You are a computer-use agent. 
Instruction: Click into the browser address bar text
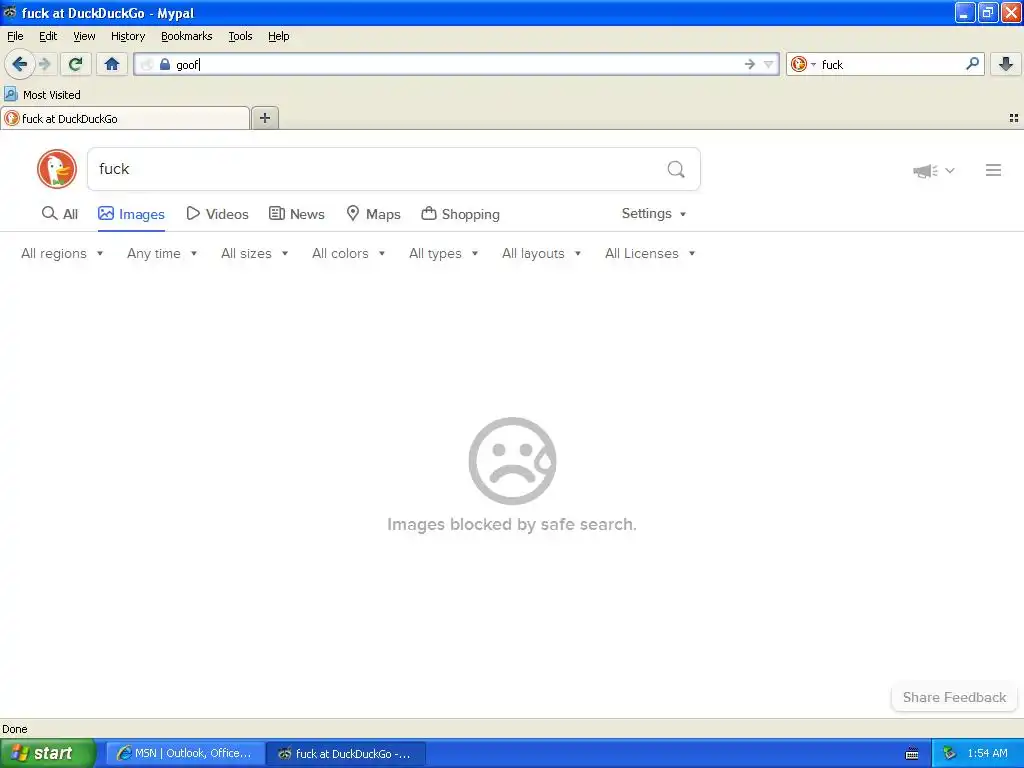tap(457, 64)
